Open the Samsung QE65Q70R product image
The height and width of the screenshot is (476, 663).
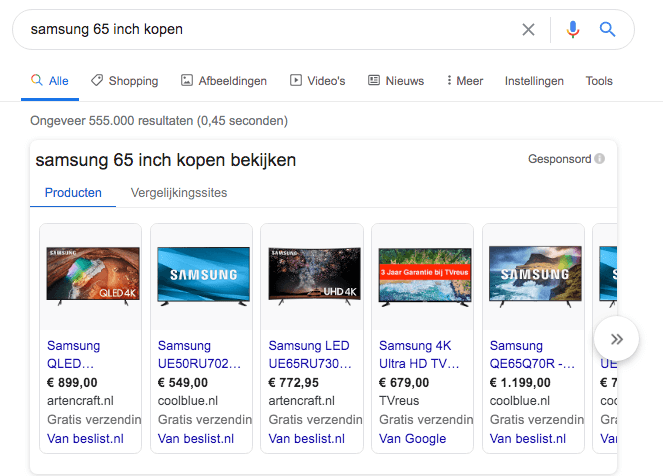535,276
